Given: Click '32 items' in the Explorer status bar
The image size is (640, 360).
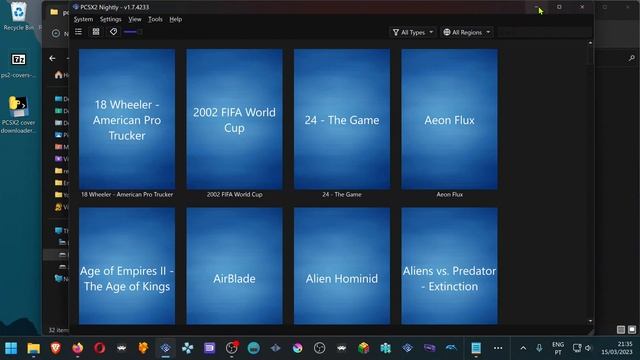Looking at the screenshot, I should pos(59,330).
